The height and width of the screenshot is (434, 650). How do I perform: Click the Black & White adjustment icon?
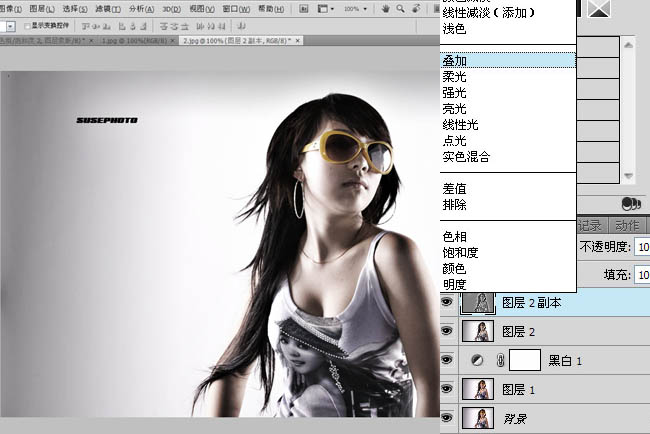(475, 358)
